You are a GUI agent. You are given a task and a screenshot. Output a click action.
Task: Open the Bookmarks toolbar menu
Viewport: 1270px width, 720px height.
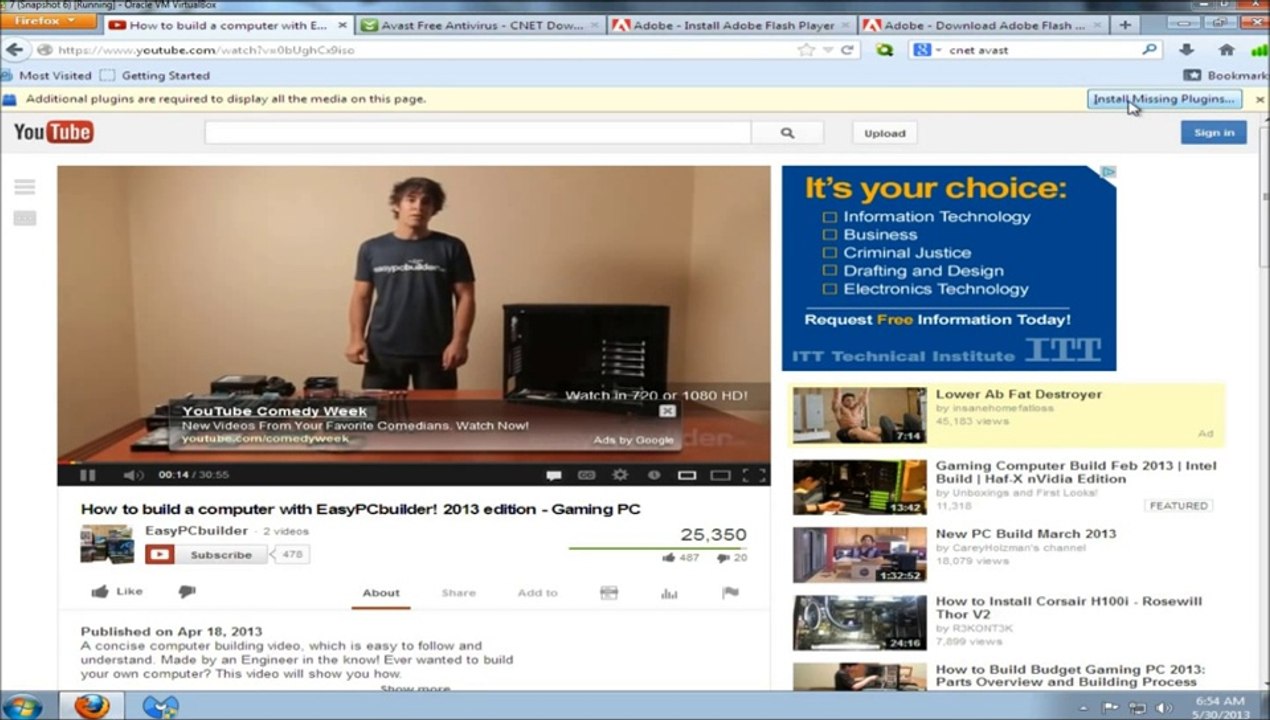click(x=1225, y=75)
